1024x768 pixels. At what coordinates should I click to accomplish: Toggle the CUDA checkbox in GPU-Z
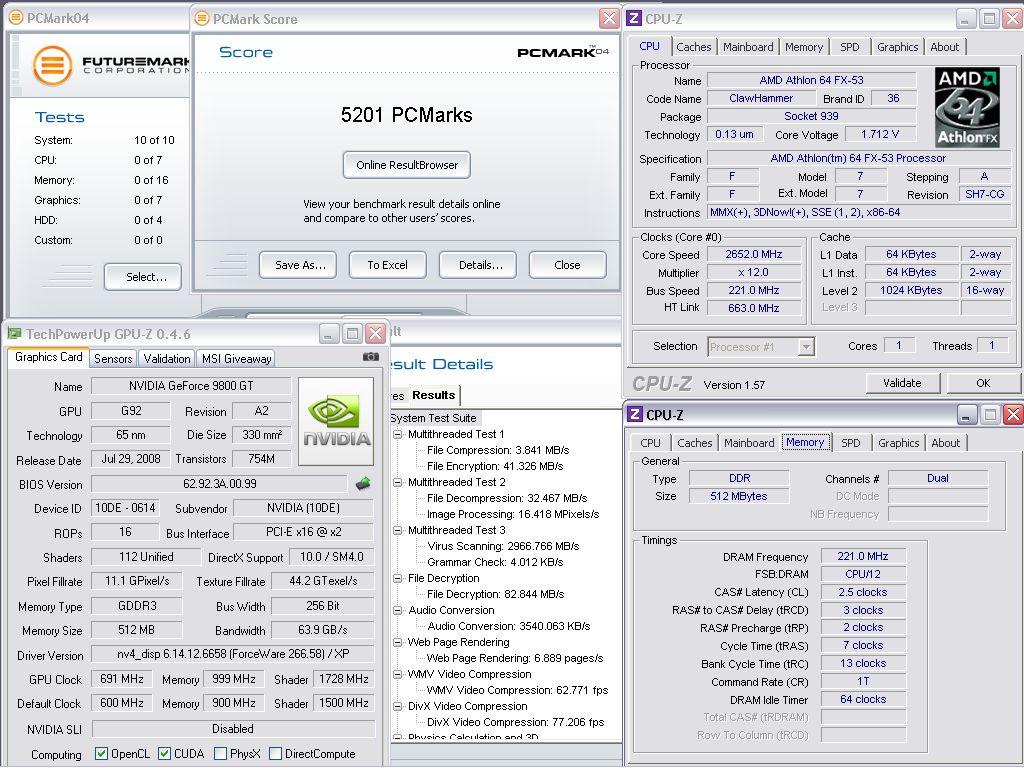pyautogui.click(x=165, y=754)
